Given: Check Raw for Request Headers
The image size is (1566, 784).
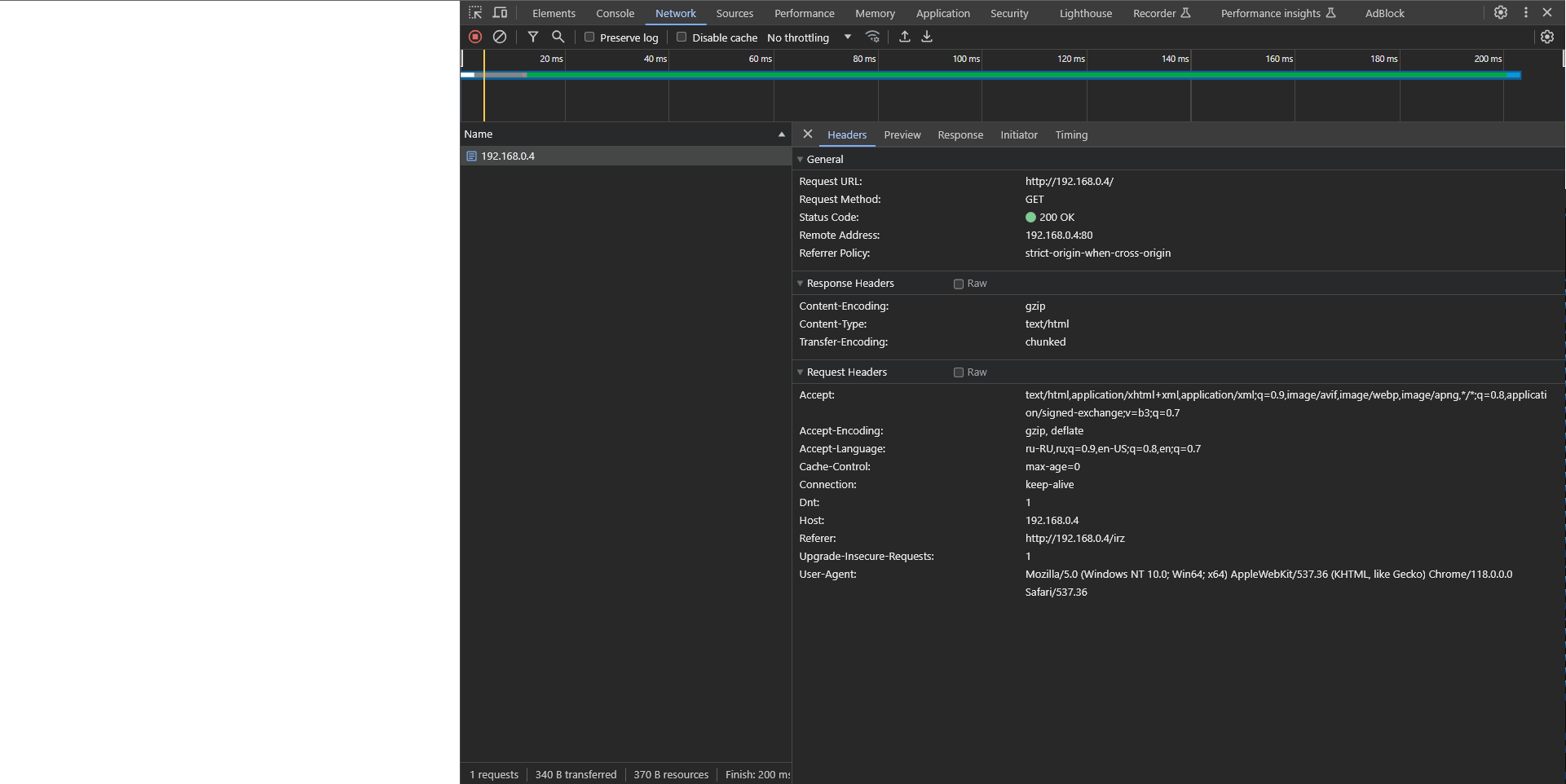Looking at the screenshot, I should 959,372.
